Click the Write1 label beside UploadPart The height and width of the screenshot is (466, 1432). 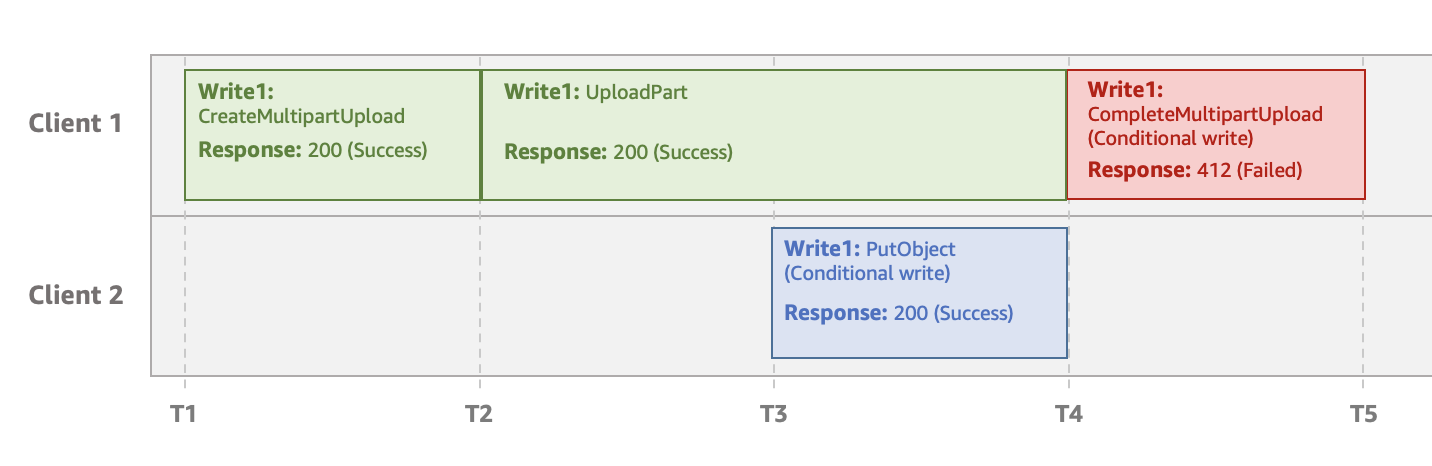point(541,92)
